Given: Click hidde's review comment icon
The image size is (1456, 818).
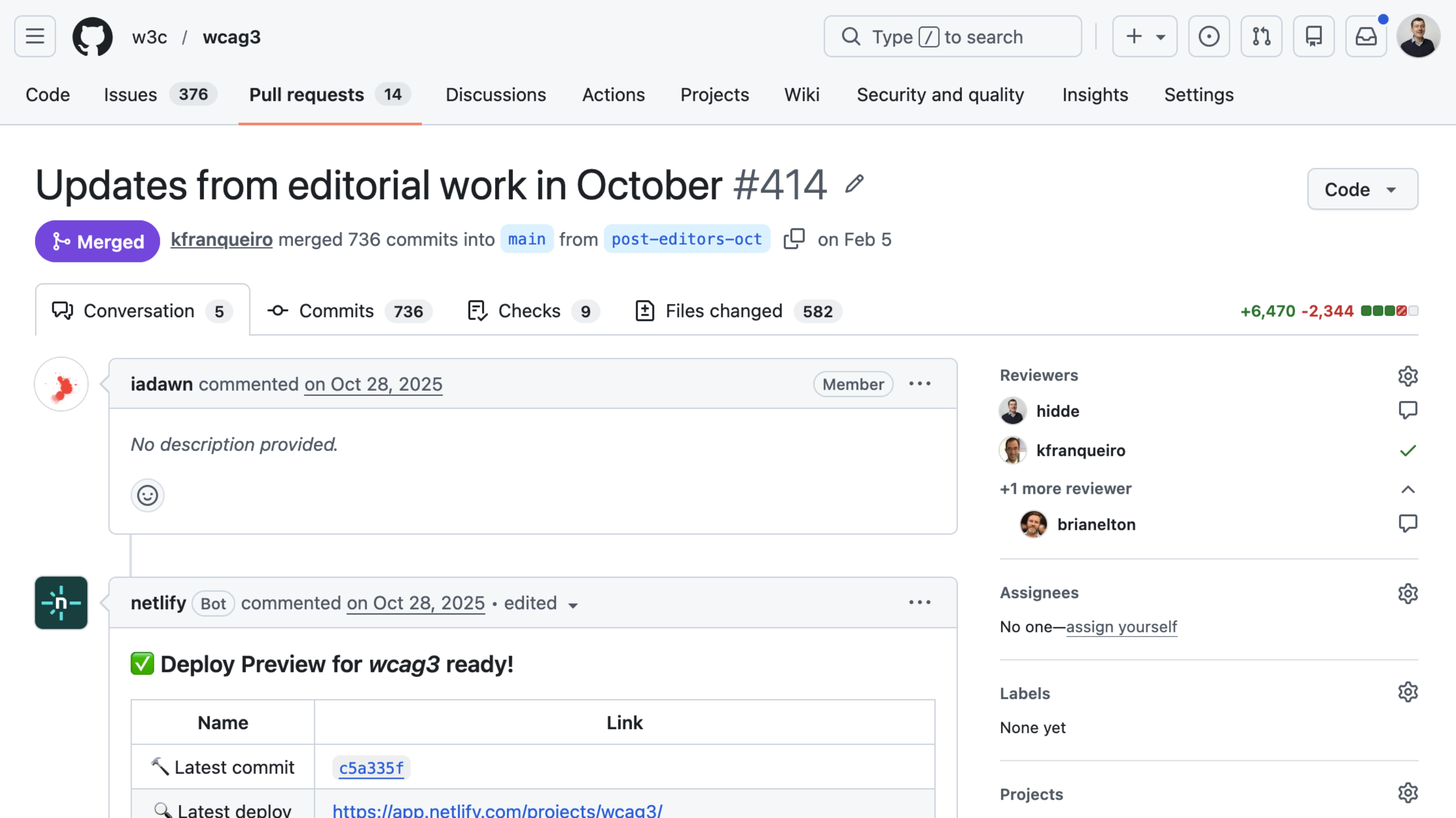Looking at the screenshot, I should (1407, 410).
